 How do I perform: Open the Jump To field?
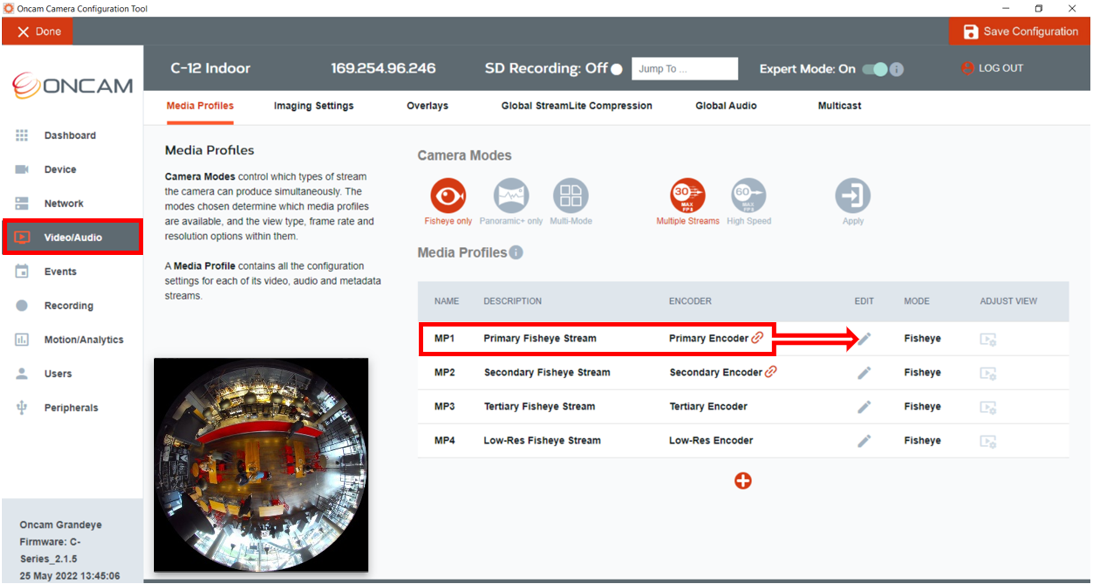tap(685, 69)
